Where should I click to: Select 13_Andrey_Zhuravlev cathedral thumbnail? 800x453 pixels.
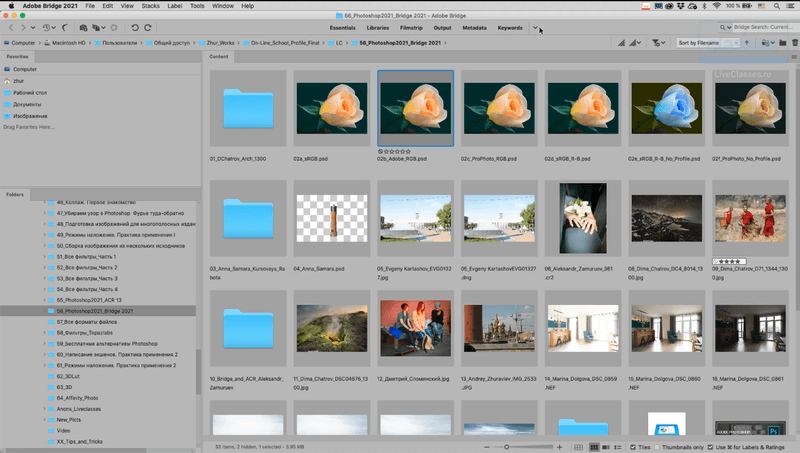[x=499, y=329]
